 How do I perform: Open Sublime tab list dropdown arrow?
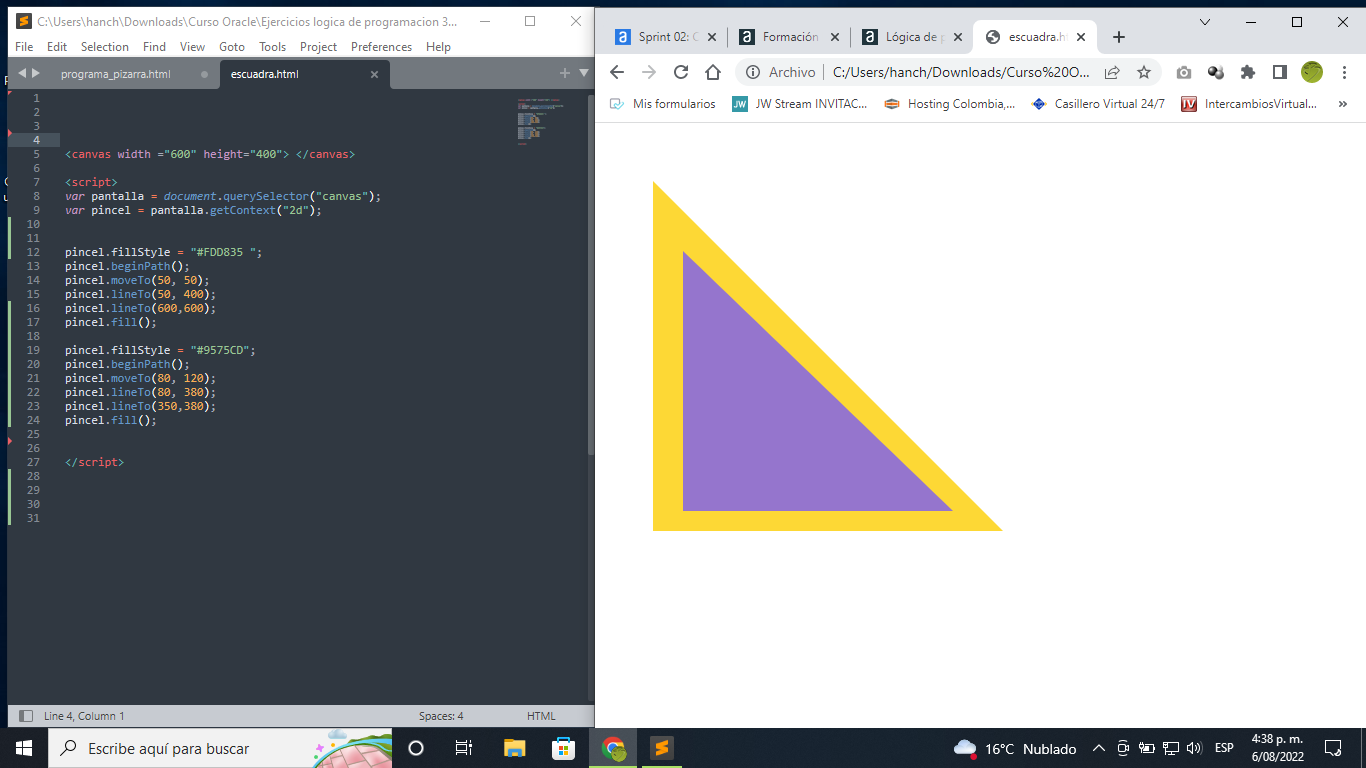click(584, 73)
